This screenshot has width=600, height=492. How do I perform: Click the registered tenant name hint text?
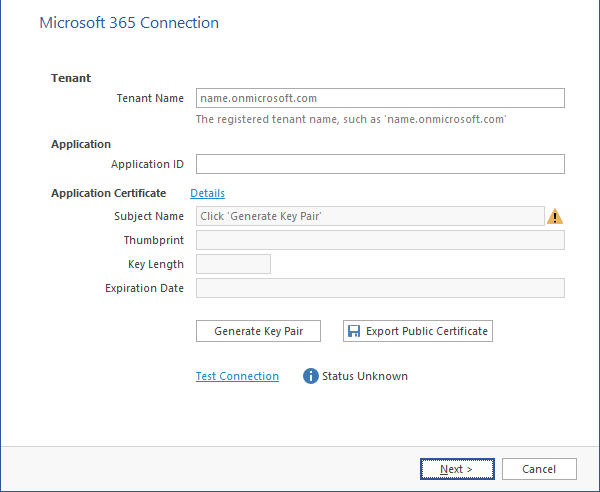point(351,119)
